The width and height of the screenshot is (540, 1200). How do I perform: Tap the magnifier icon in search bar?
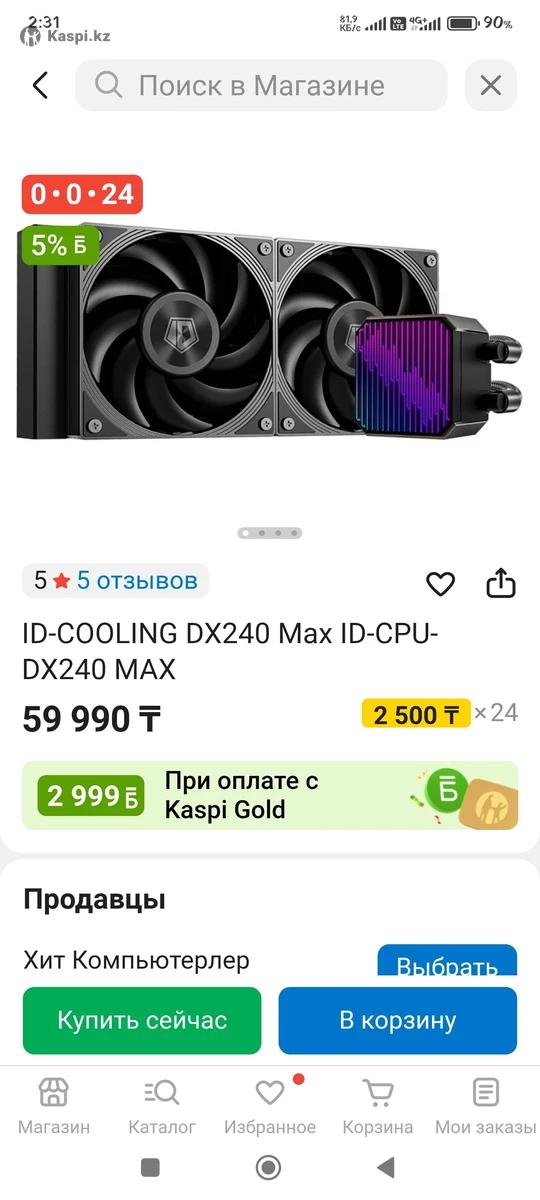(x=108, y=85)
